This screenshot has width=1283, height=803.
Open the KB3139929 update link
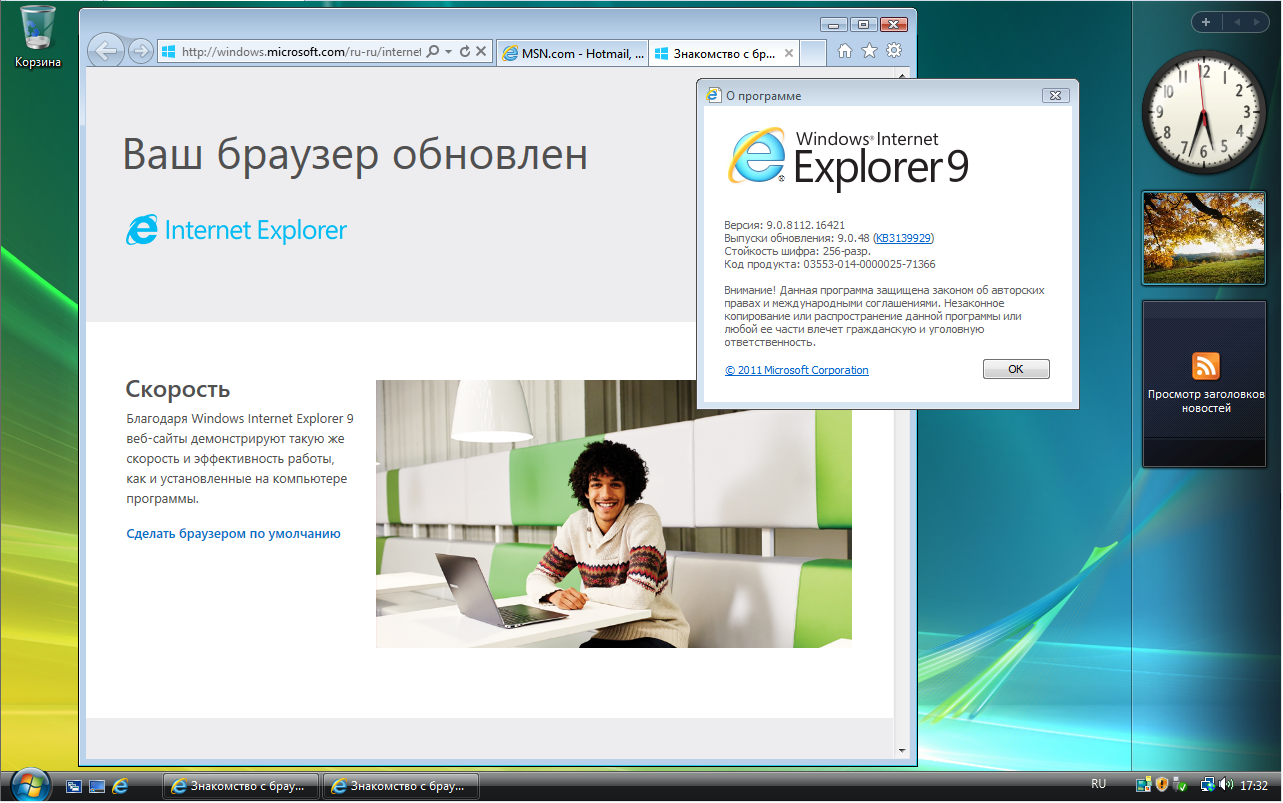tap(904, 238)
